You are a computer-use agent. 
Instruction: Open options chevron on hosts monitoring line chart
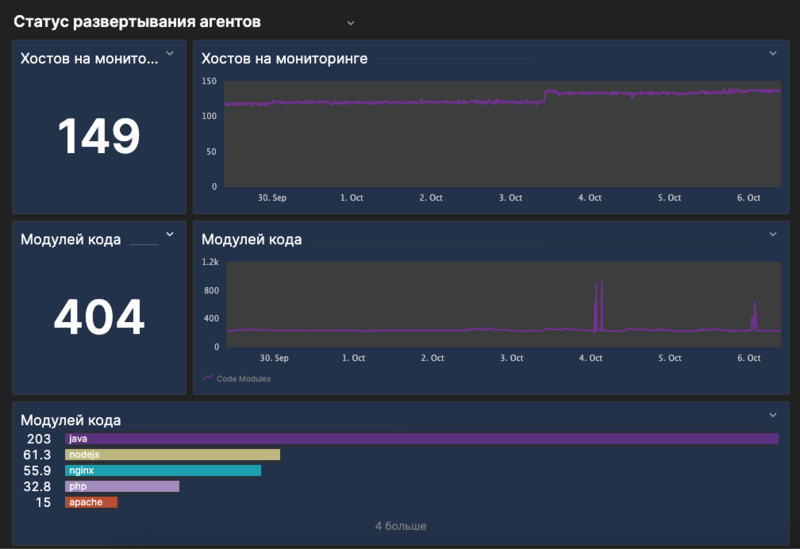[x=772, y=54]
